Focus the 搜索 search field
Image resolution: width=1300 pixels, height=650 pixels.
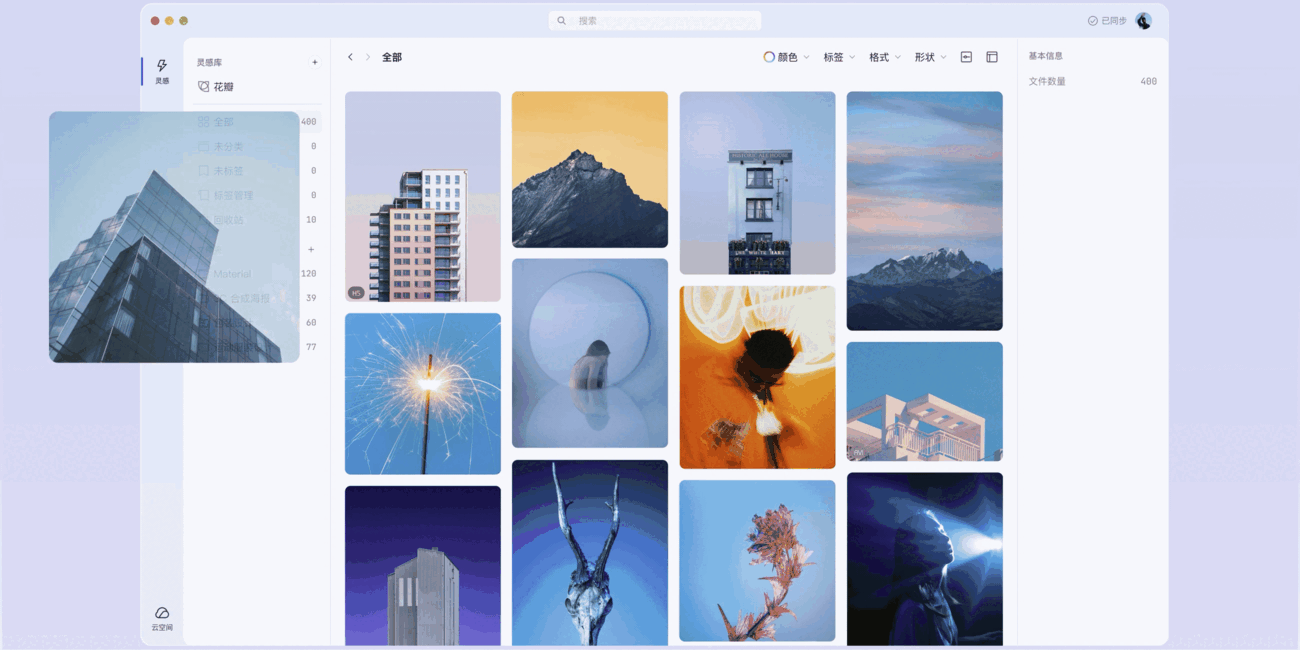655,20
